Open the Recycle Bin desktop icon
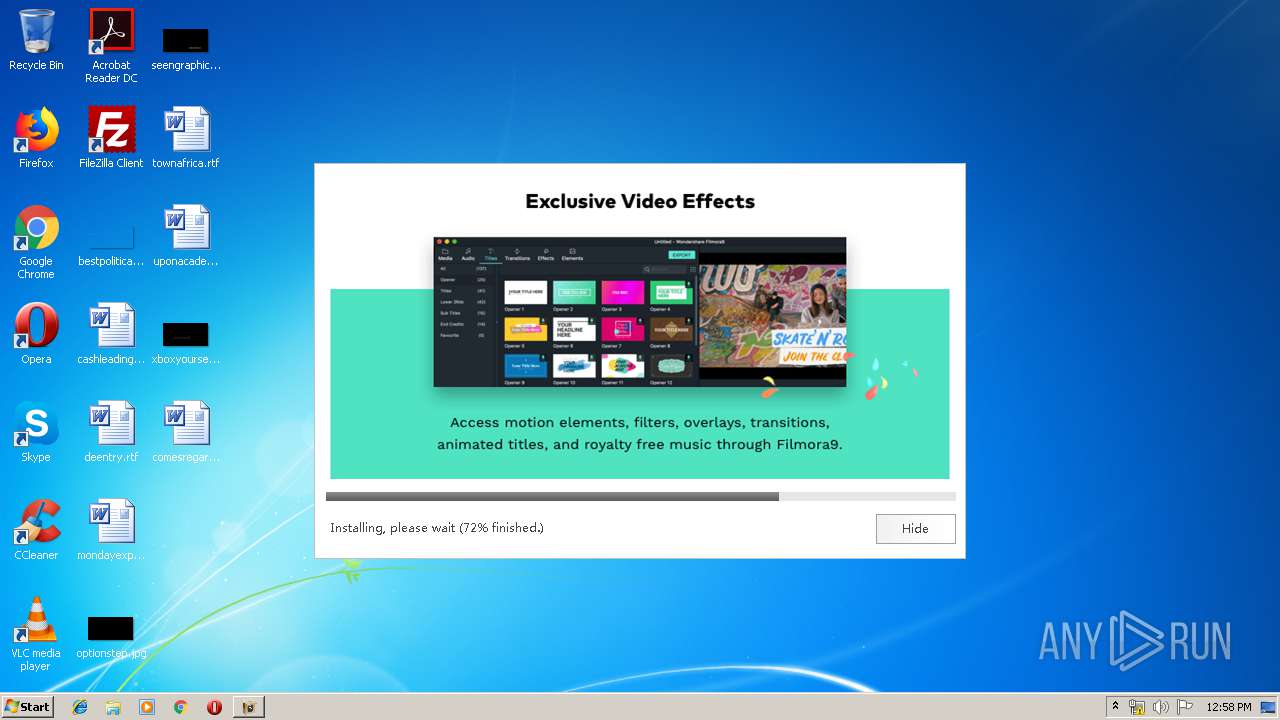The height and width of the screenshot is (720, 1280). click(36, 40)
